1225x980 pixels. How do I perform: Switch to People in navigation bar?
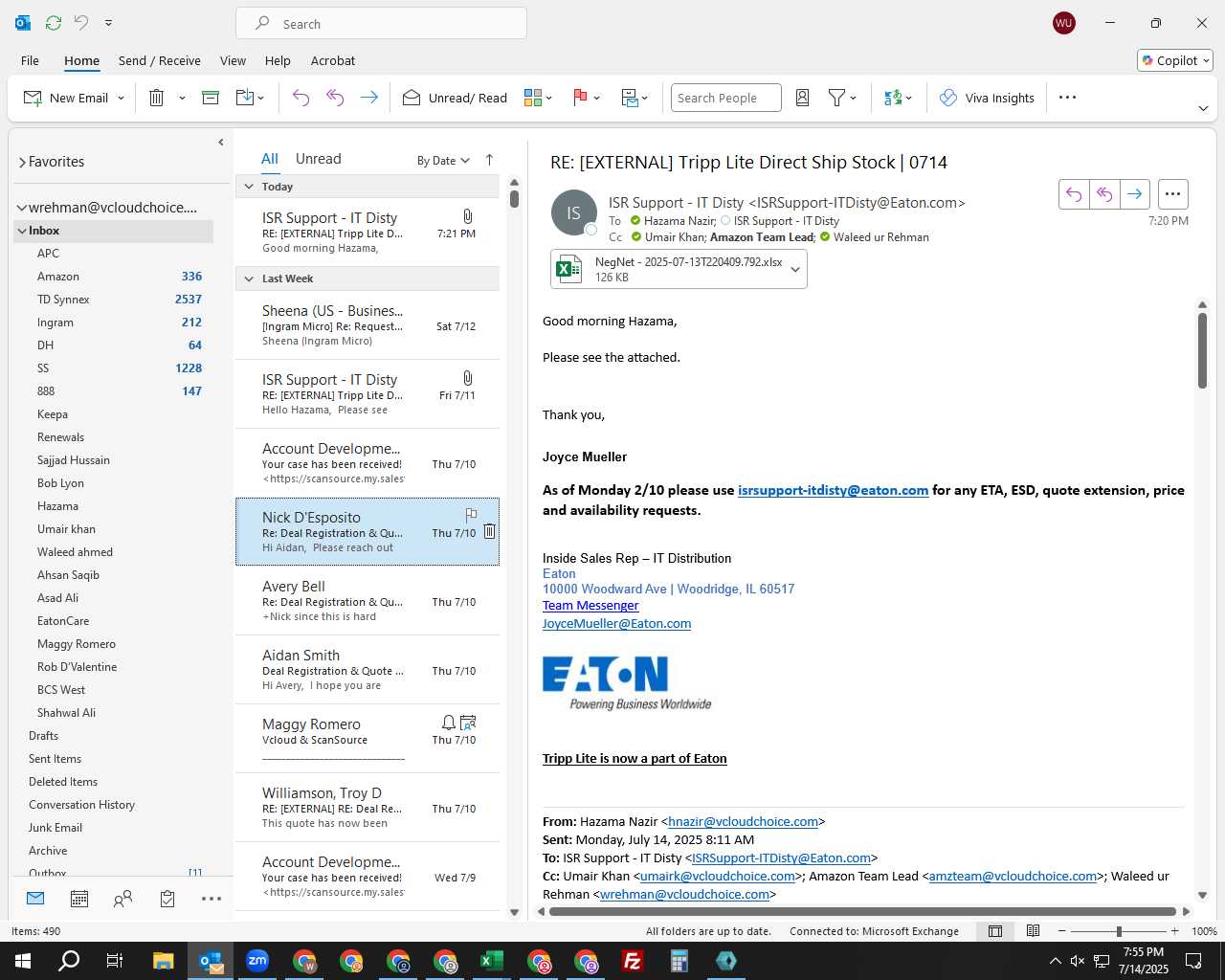122,899
